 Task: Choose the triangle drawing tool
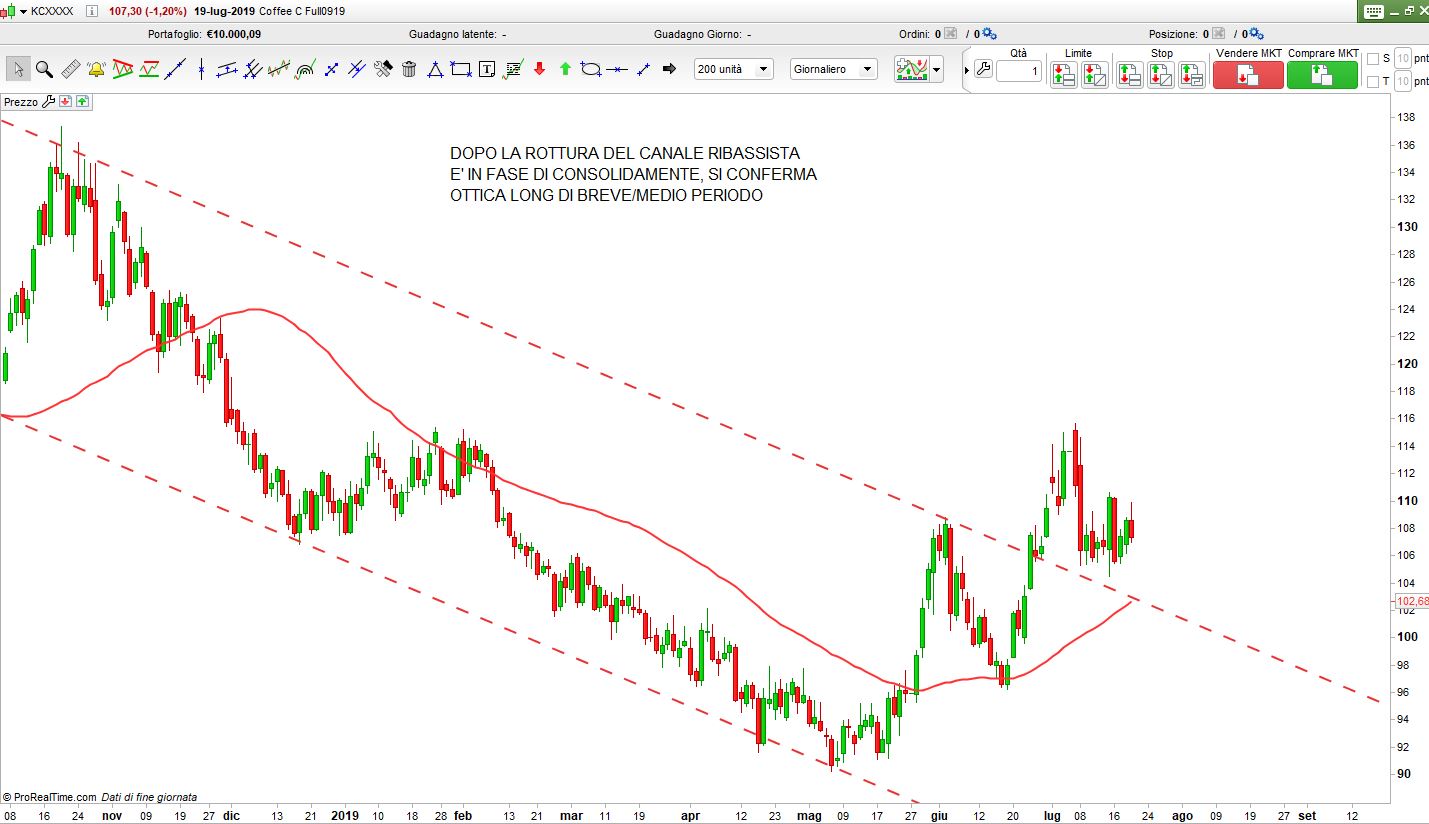tap(435, 69)
